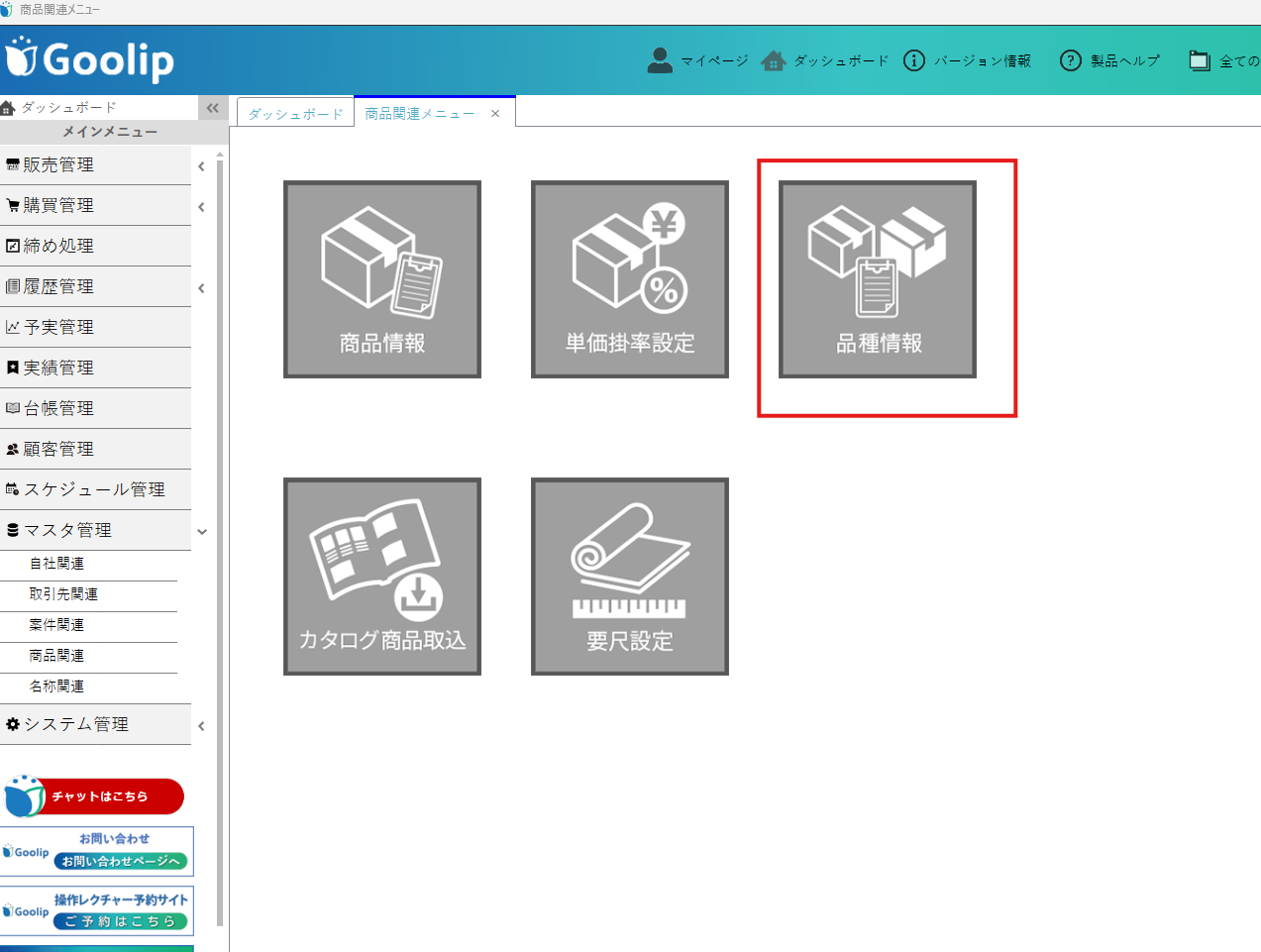The height and width of the screenshot is (952, 1261).
Task: Expand 履歴管理 using its chevron
Action: pos(201,288)
